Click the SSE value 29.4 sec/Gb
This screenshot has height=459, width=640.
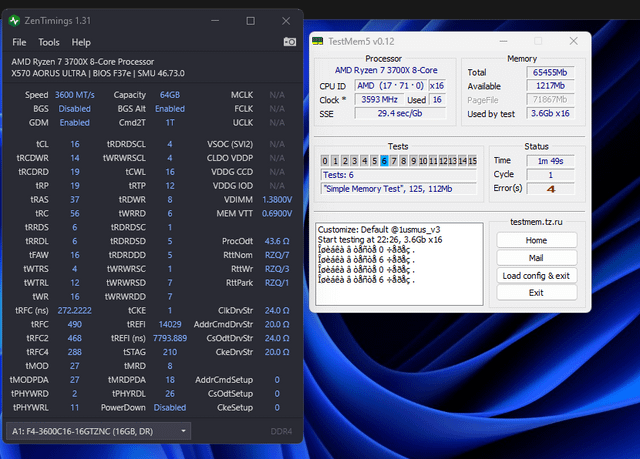pyautogui.click(x=400, y=113)
